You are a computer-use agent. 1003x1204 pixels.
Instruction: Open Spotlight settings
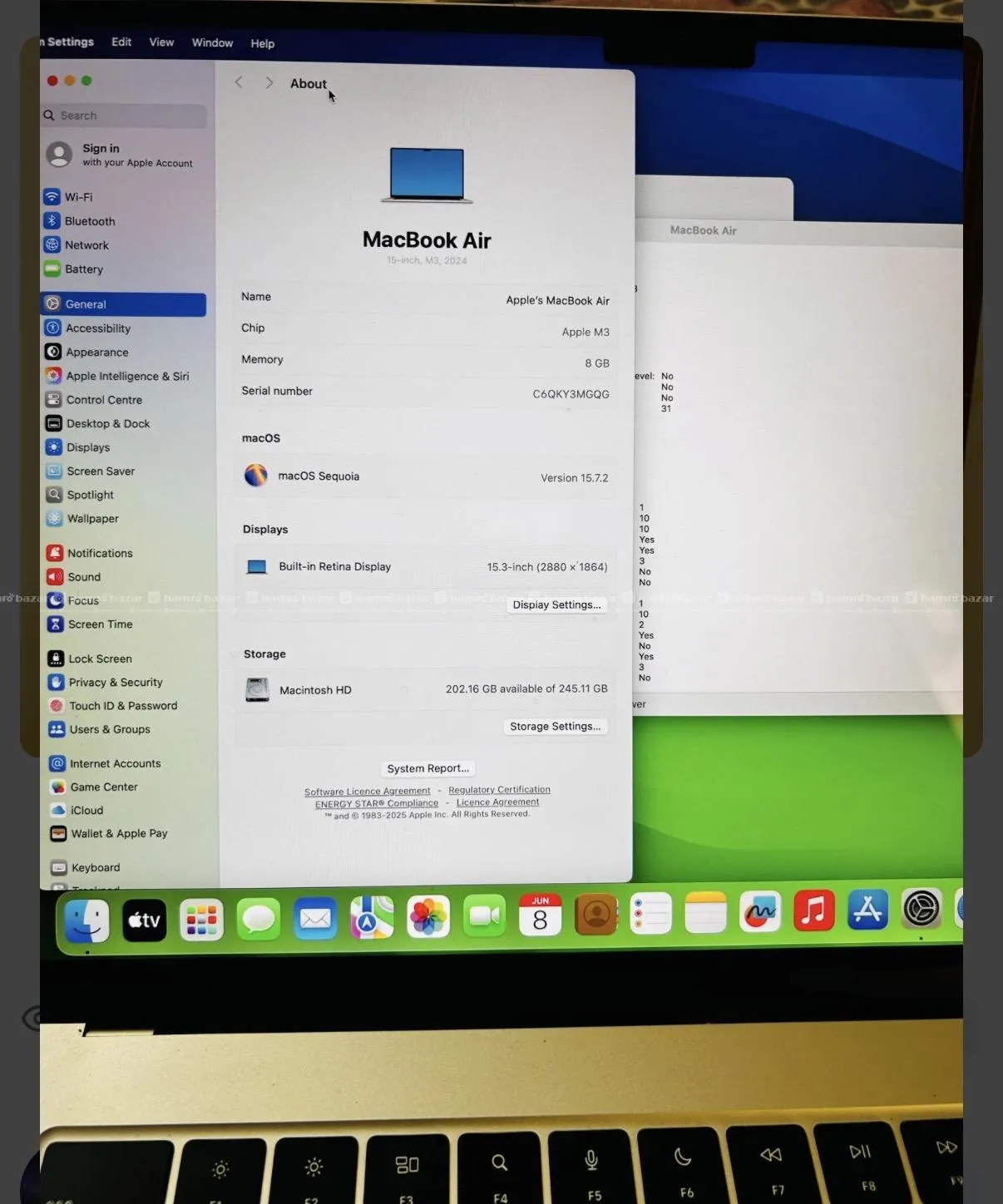click(80, 495)
